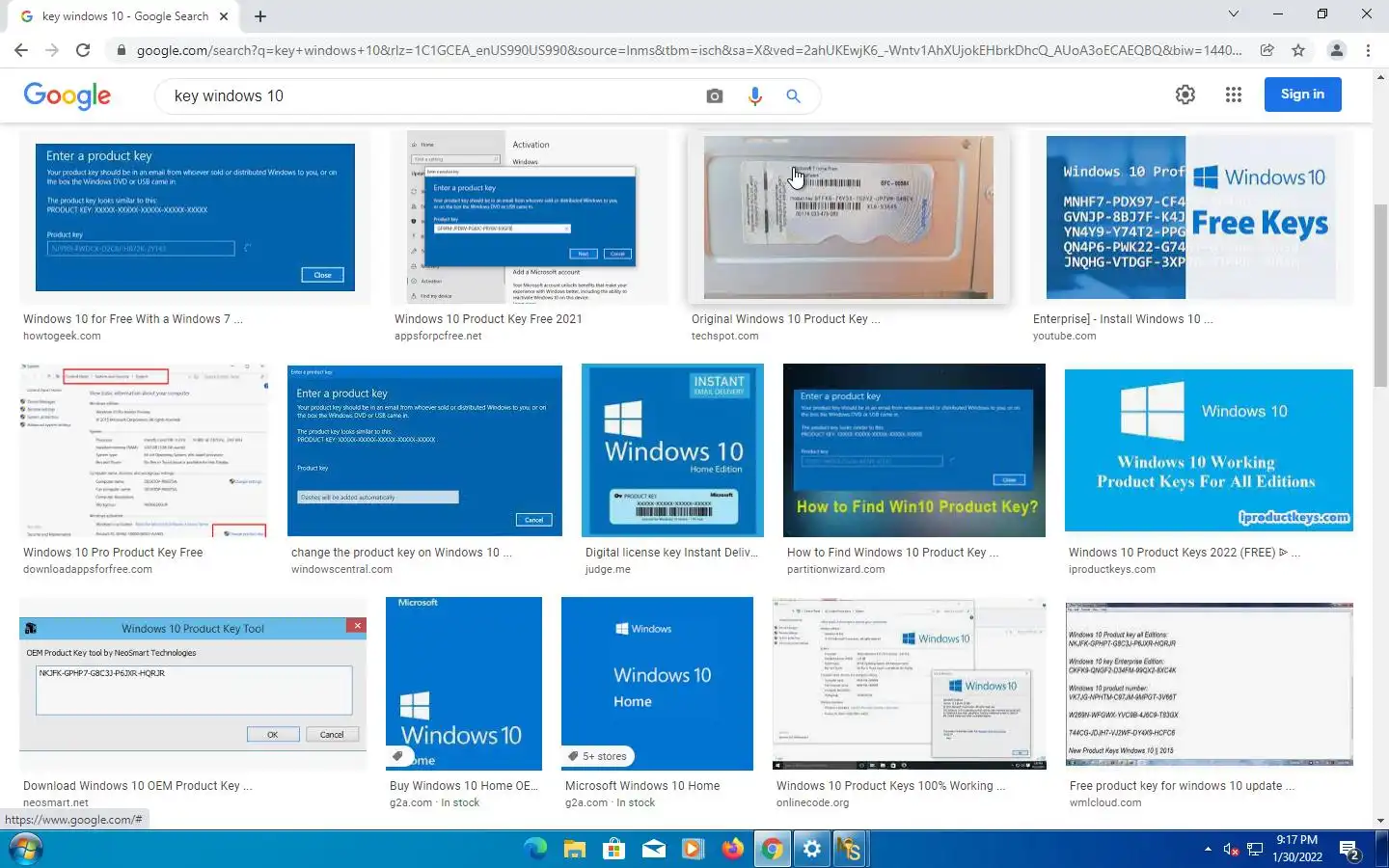
Task: Open the 'change the product key' image
Action: tap(424, 450)
